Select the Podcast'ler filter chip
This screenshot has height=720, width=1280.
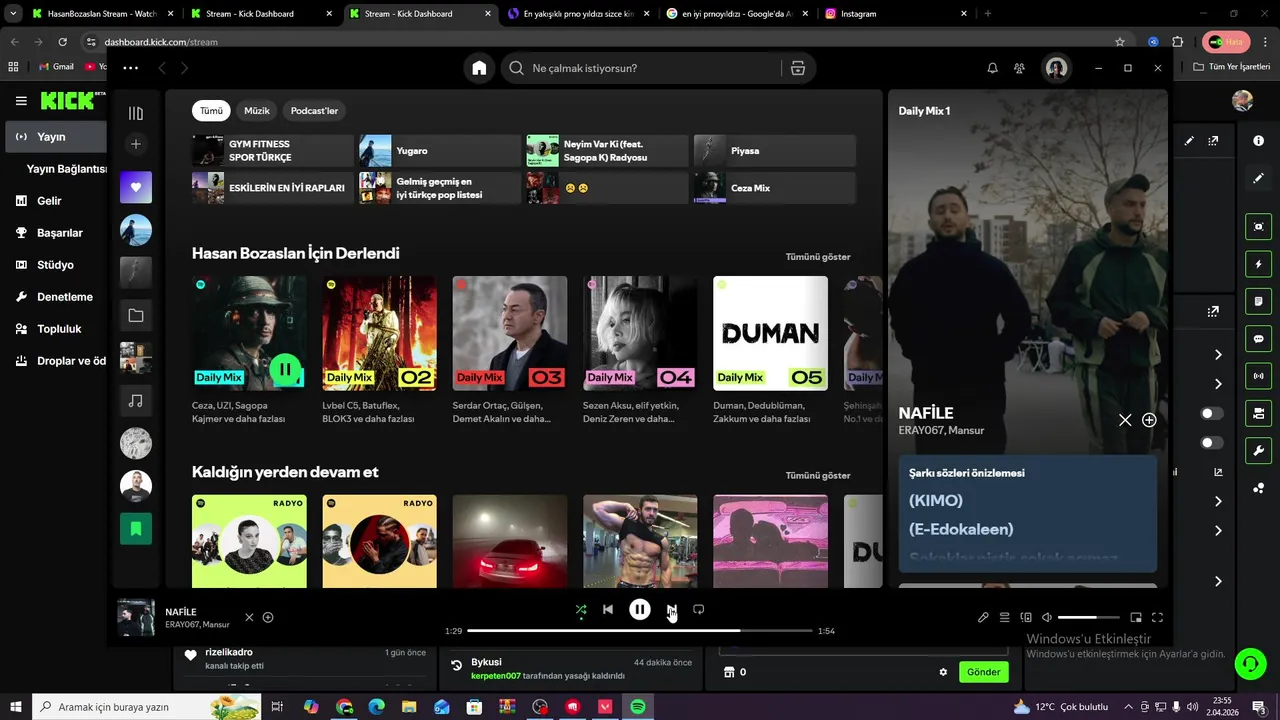click(x=314, y=111)
